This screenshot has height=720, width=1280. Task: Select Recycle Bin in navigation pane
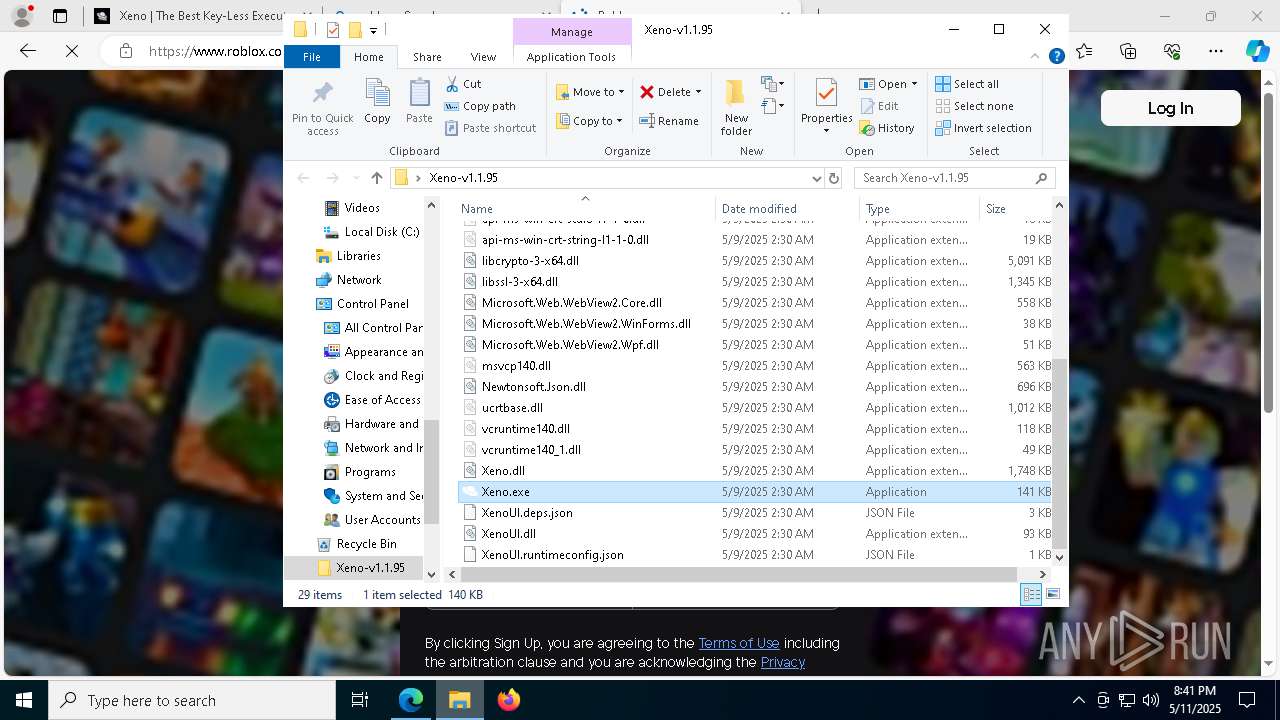[x=366, y=544]
